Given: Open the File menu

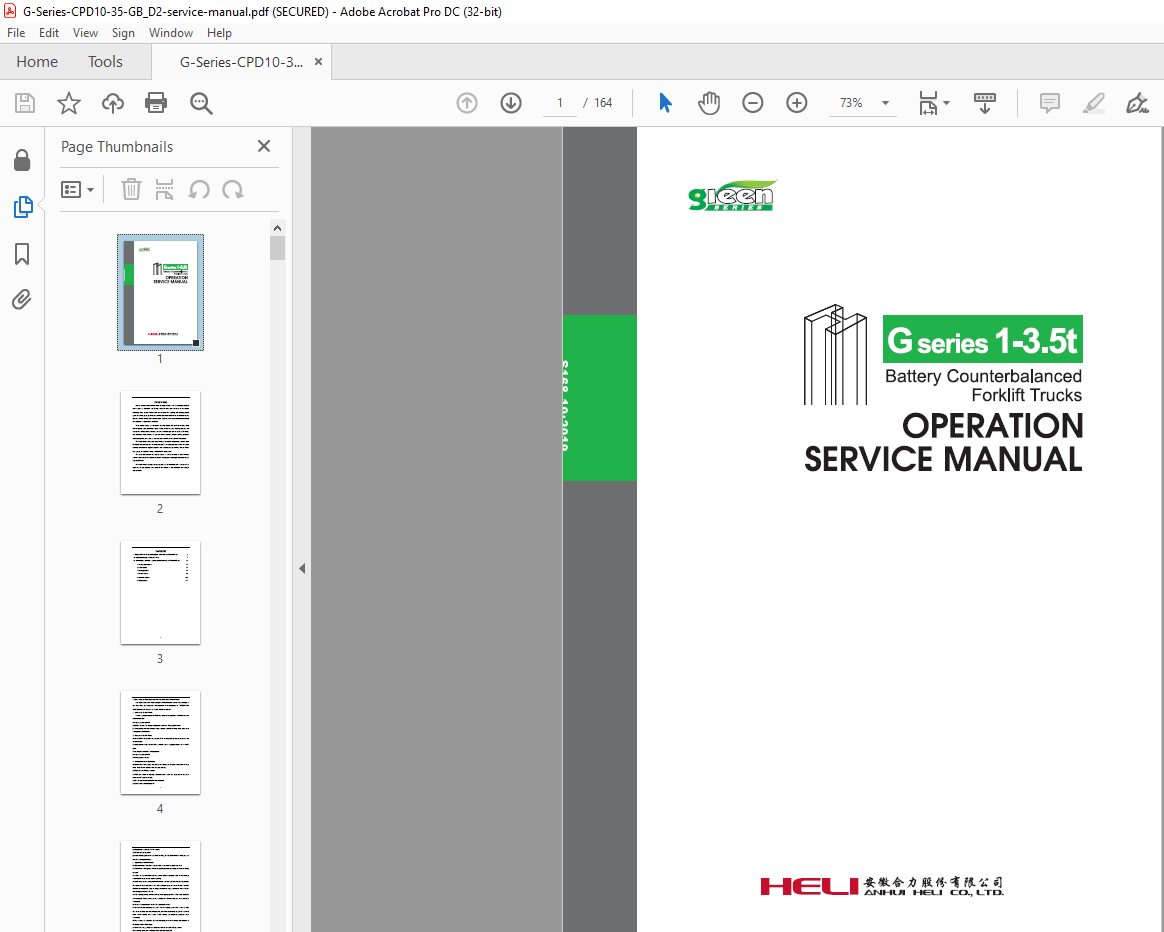Looking at the screenshot, I should coord(16,33).
